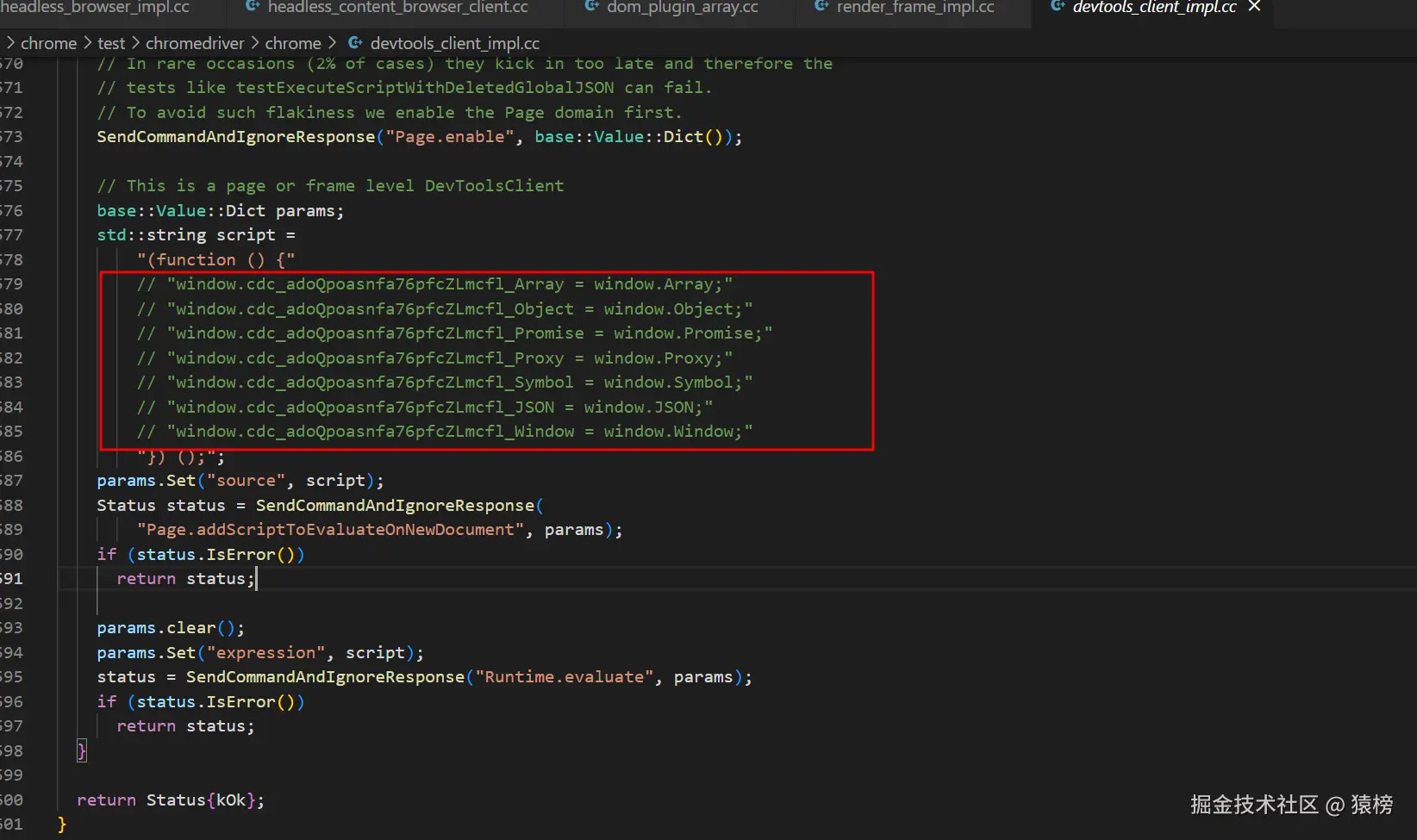The height and width of the screenshot is (840, 1417).
Task: Open the render_frame_impl.cc tab
Action: point(915,7)
